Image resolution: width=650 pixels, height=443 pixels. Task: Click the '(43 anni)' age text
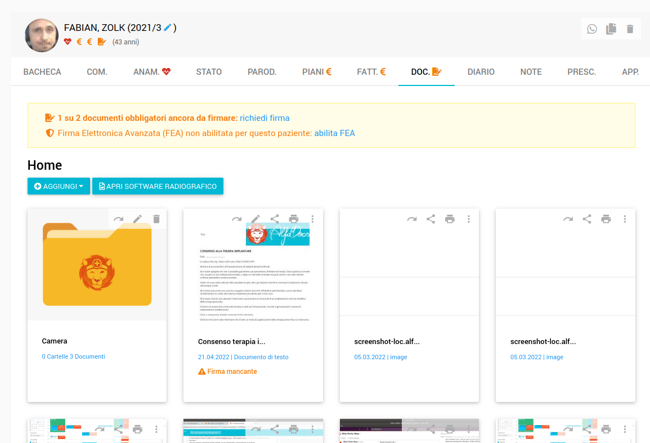coord(126,42)
